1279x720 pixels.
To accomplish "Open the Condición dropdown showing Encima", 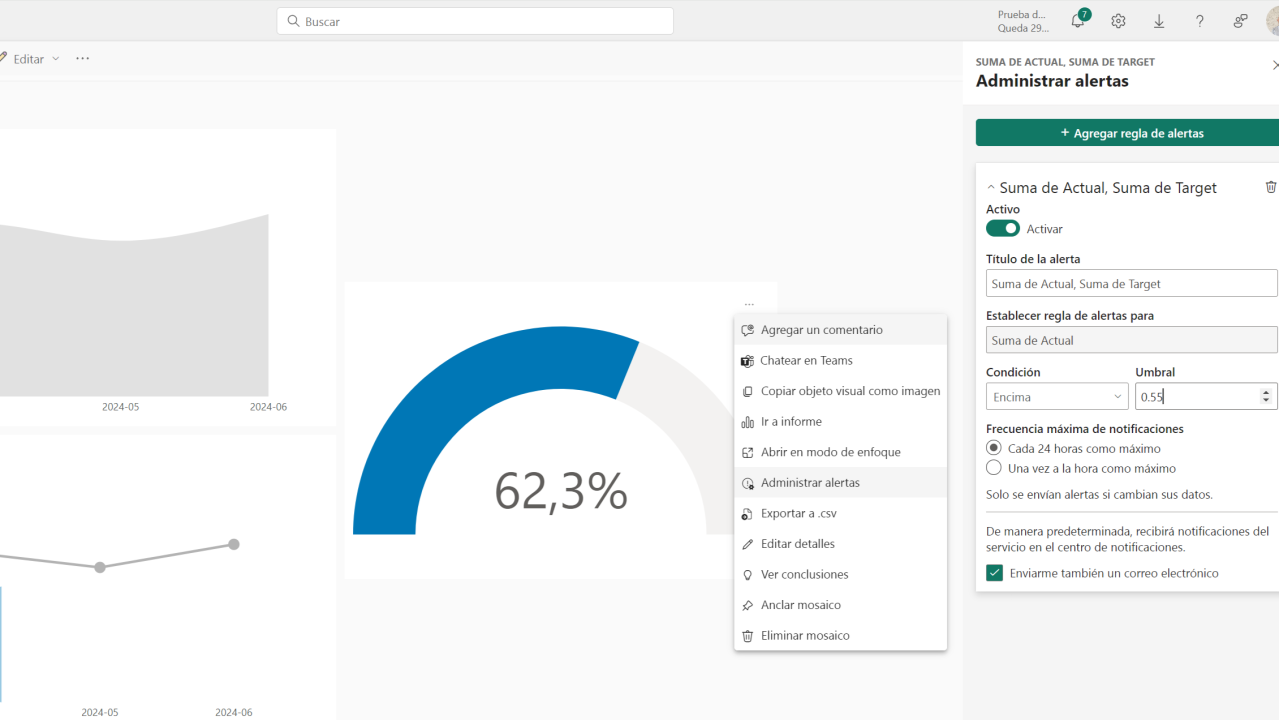I will click(1057, 397).
